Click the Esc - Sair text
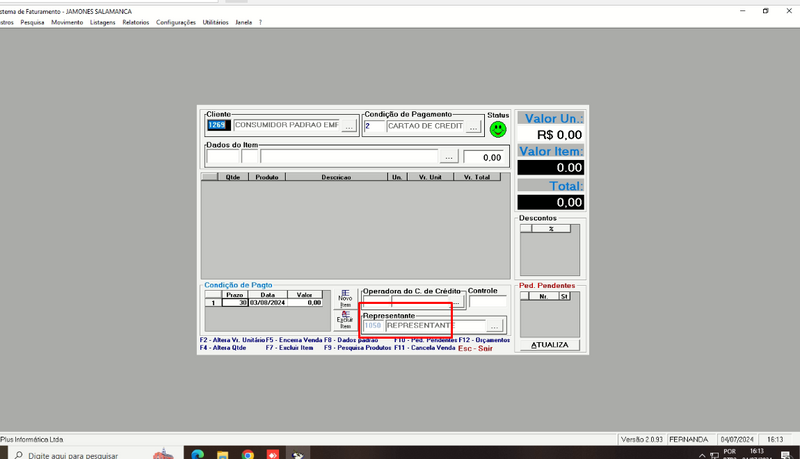 (476, 348)
